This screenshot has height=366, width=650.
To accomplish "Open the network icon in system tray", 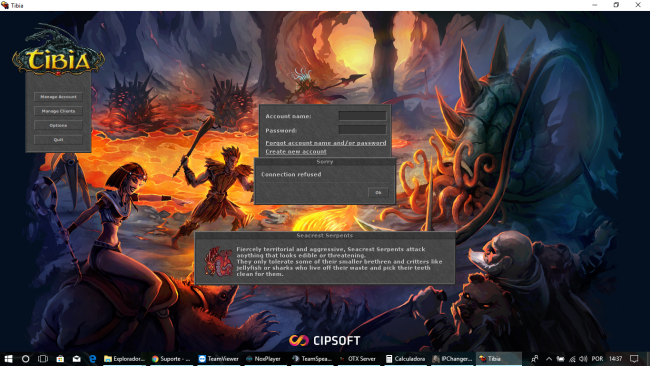I will pos(572,359).
